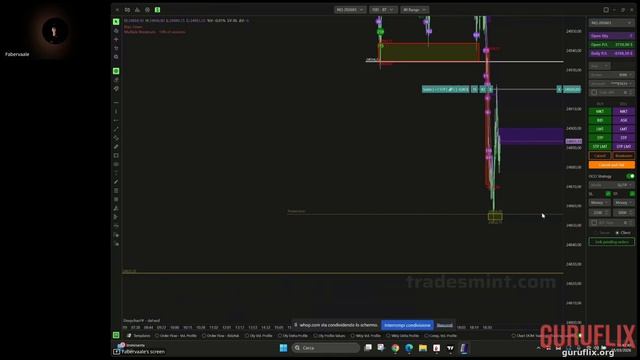Open the instrument symbol dropdown in top toolbar
Image resolution: width=640 pixels, height=360 pixels.
pos(350,10)
